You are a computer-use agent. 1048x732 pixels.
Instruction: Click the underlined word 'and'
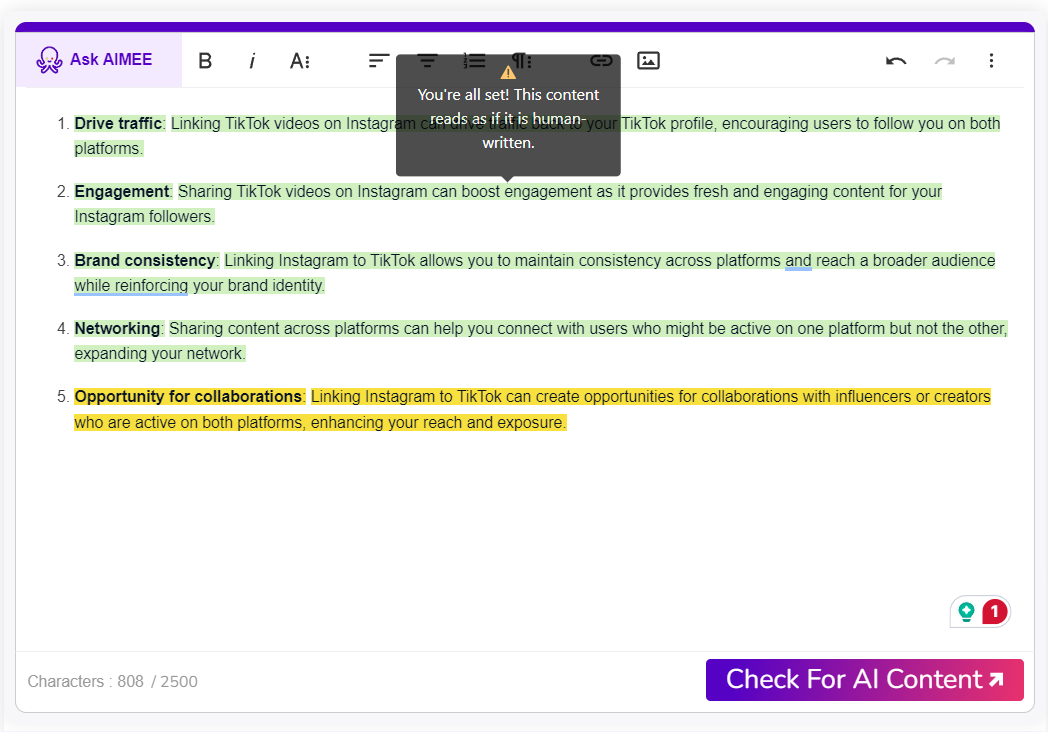pos(798,261)
